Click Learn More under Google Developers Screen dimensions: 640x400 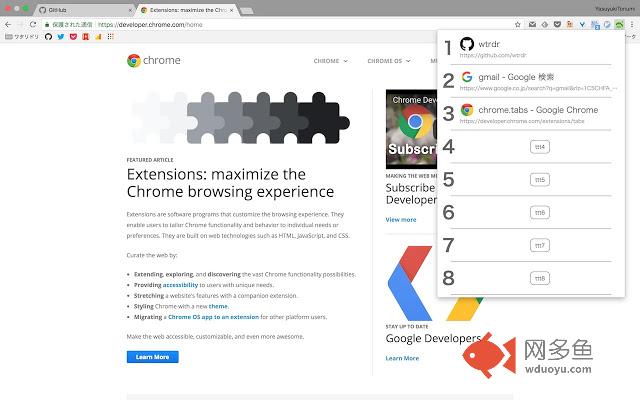point(402,358)
